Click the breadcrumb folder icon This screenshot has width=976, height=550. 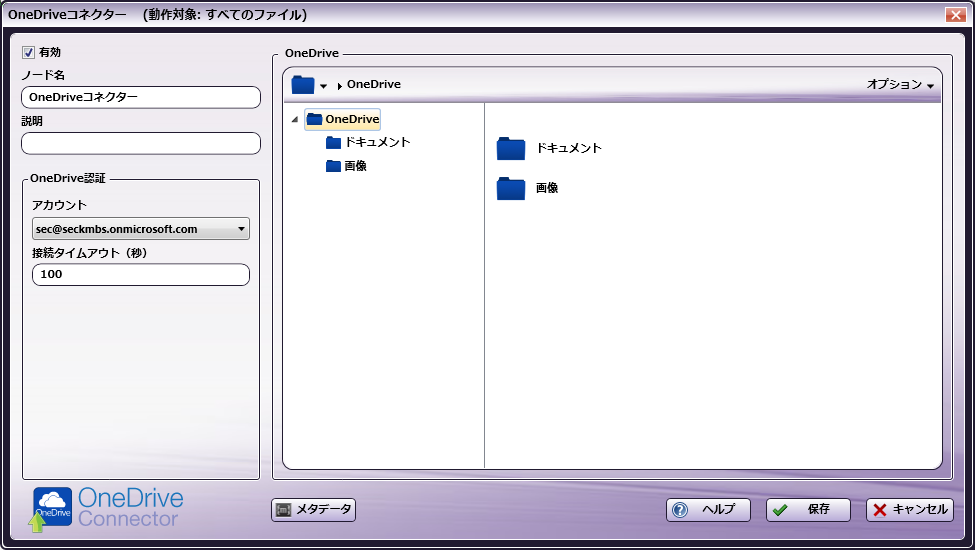click(x=303, y=85)
